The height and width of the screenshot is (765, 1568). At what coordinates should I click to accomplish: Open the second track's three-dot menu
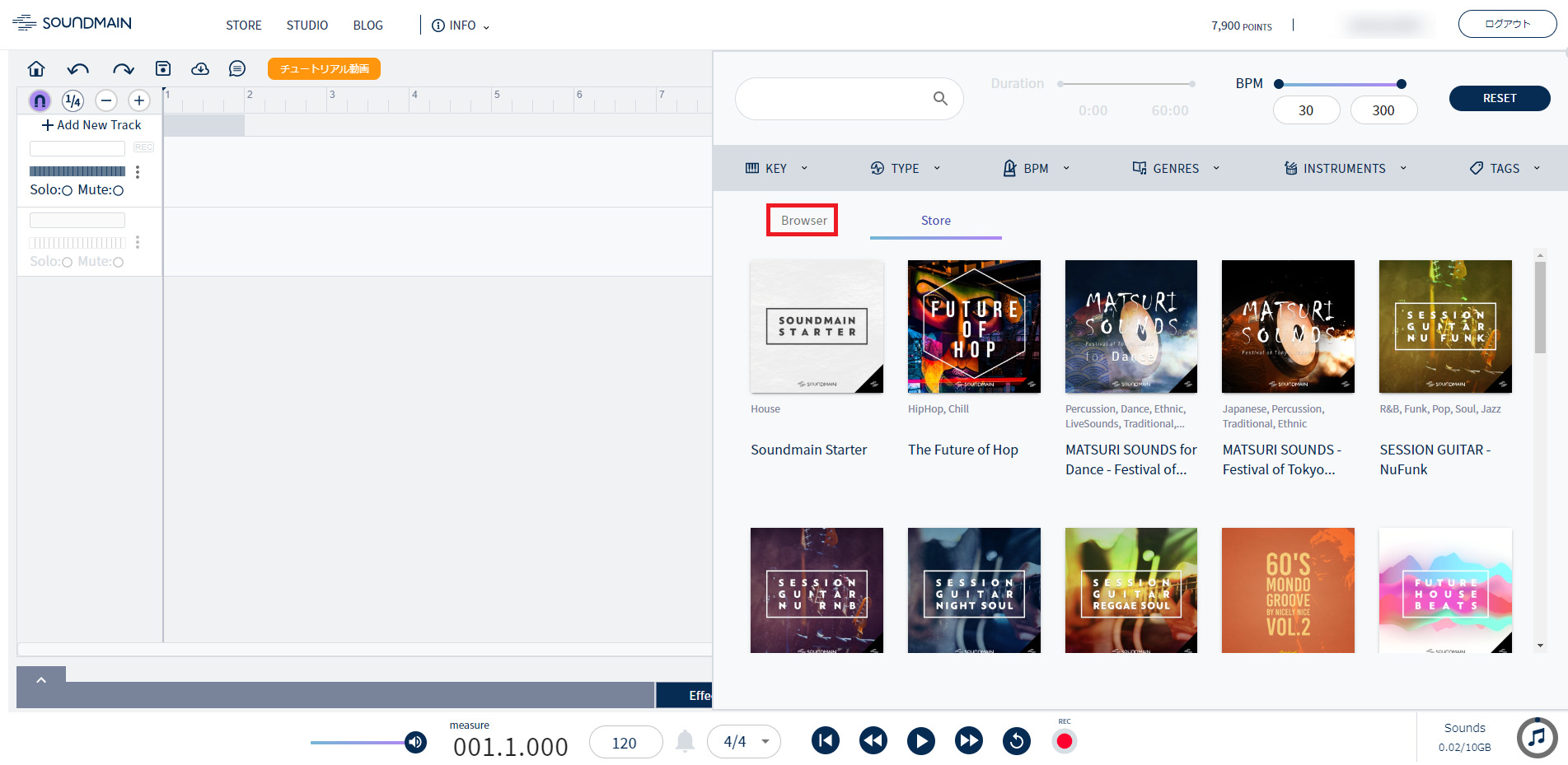[138, 242]
